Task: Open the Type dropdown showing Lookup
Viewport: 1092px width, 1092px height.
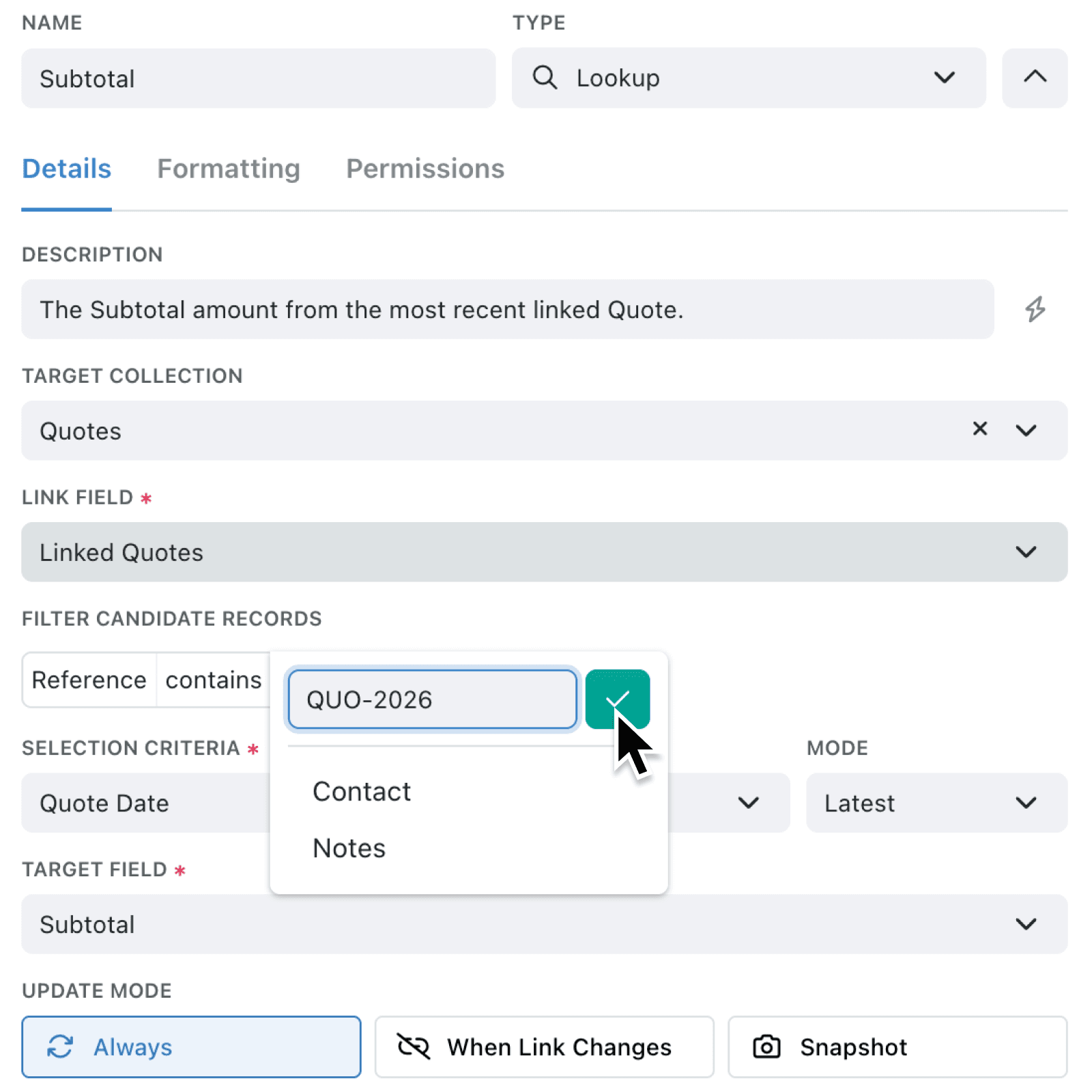Action: [945, 78]
